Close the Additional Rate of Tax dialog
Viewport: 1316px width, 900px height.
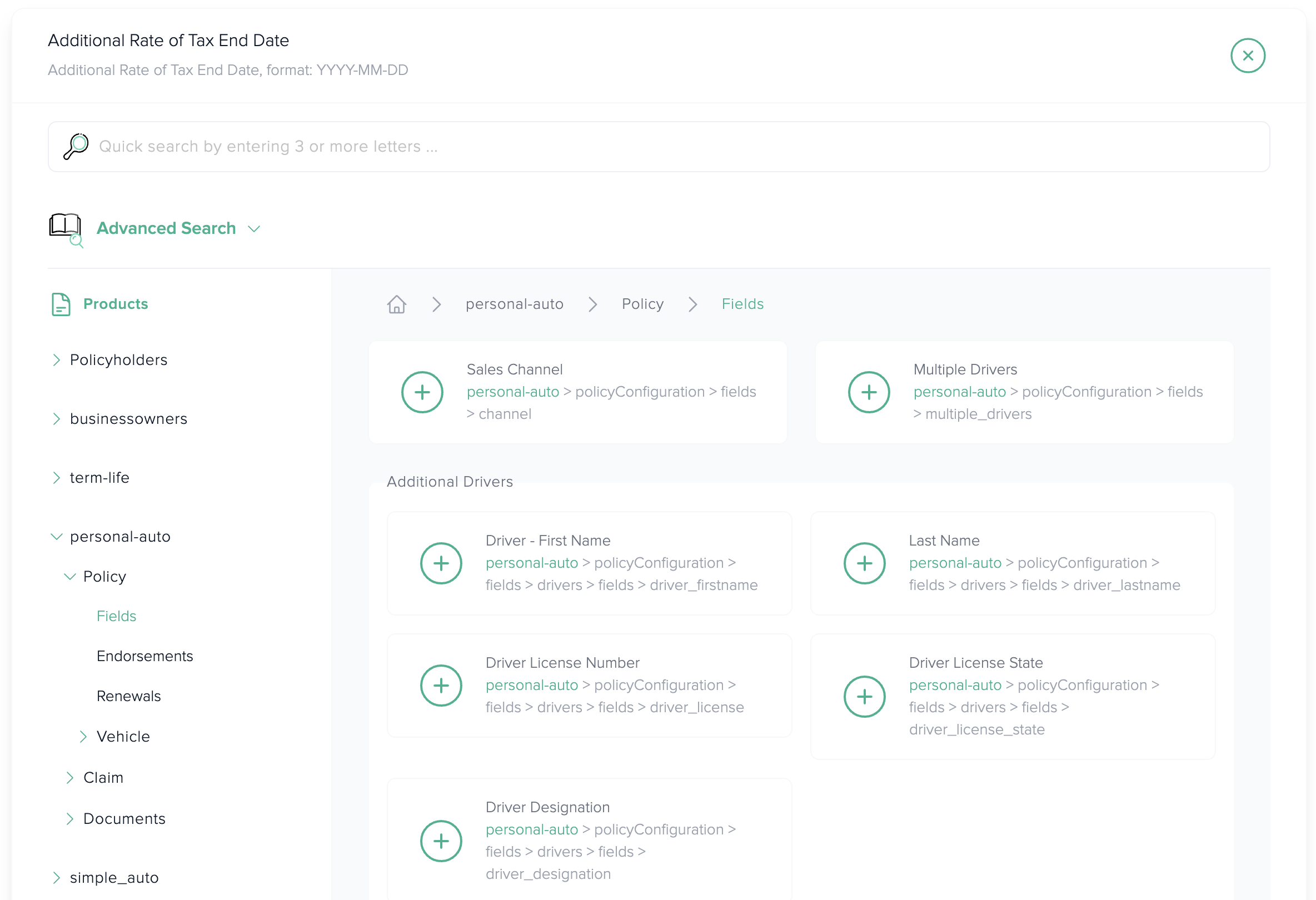1248,56
